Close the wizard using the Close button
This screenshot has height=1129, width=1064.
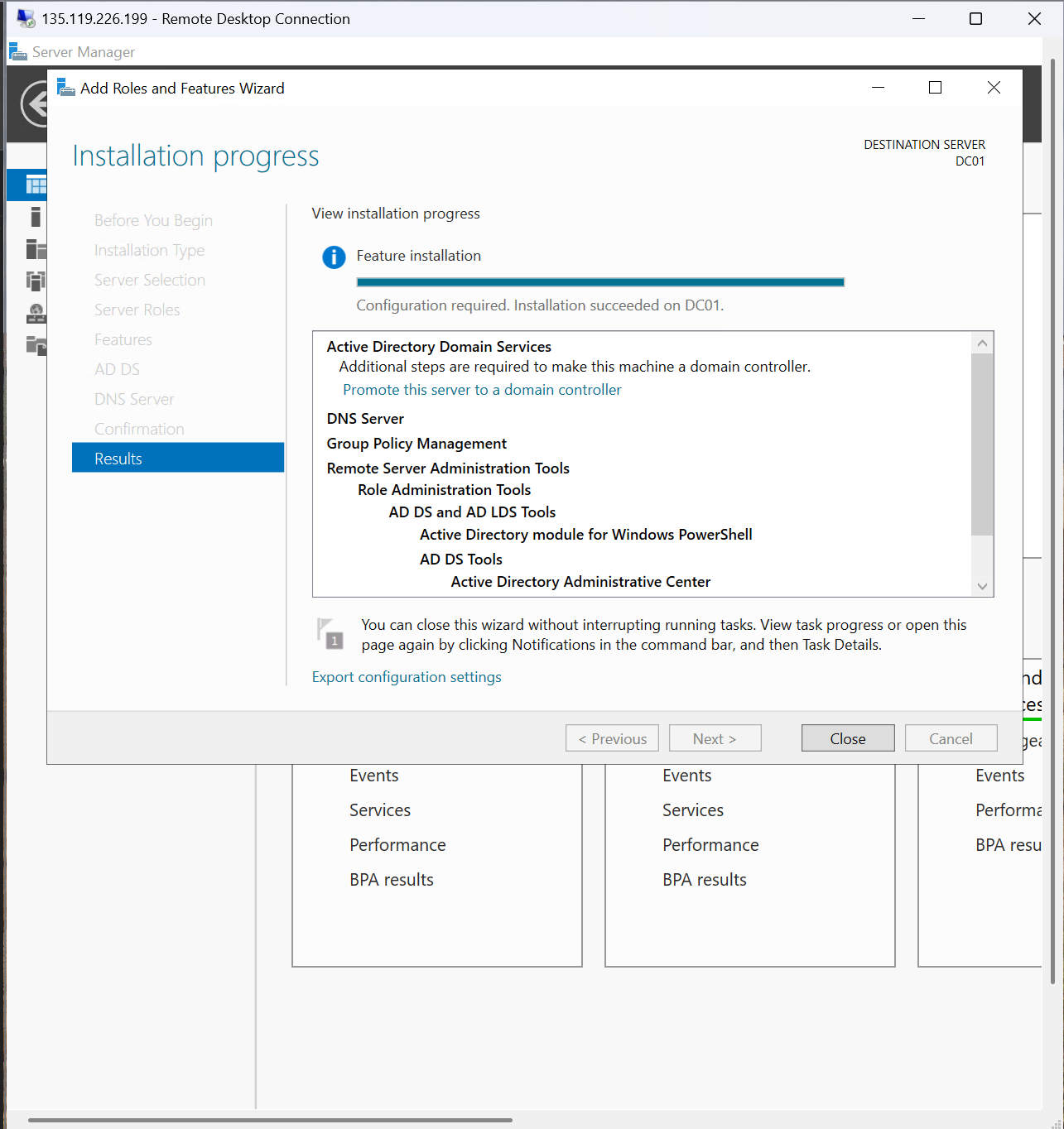[x=847, y=737]
